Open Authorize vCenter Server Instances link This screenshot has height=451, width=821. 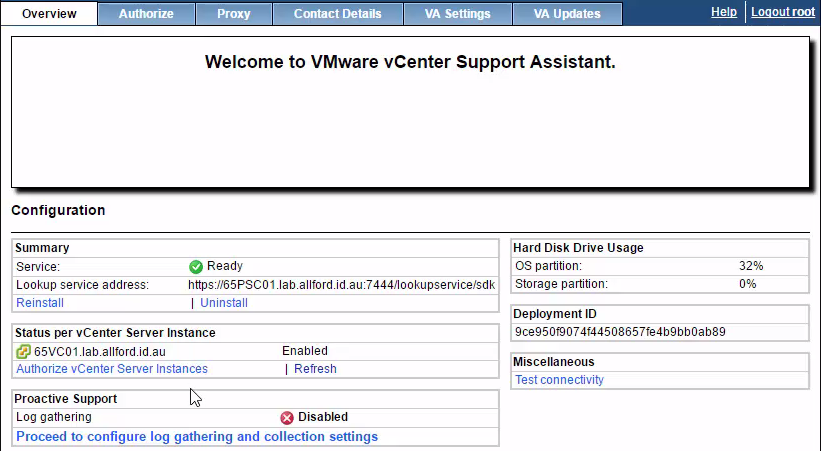point(112,369)
